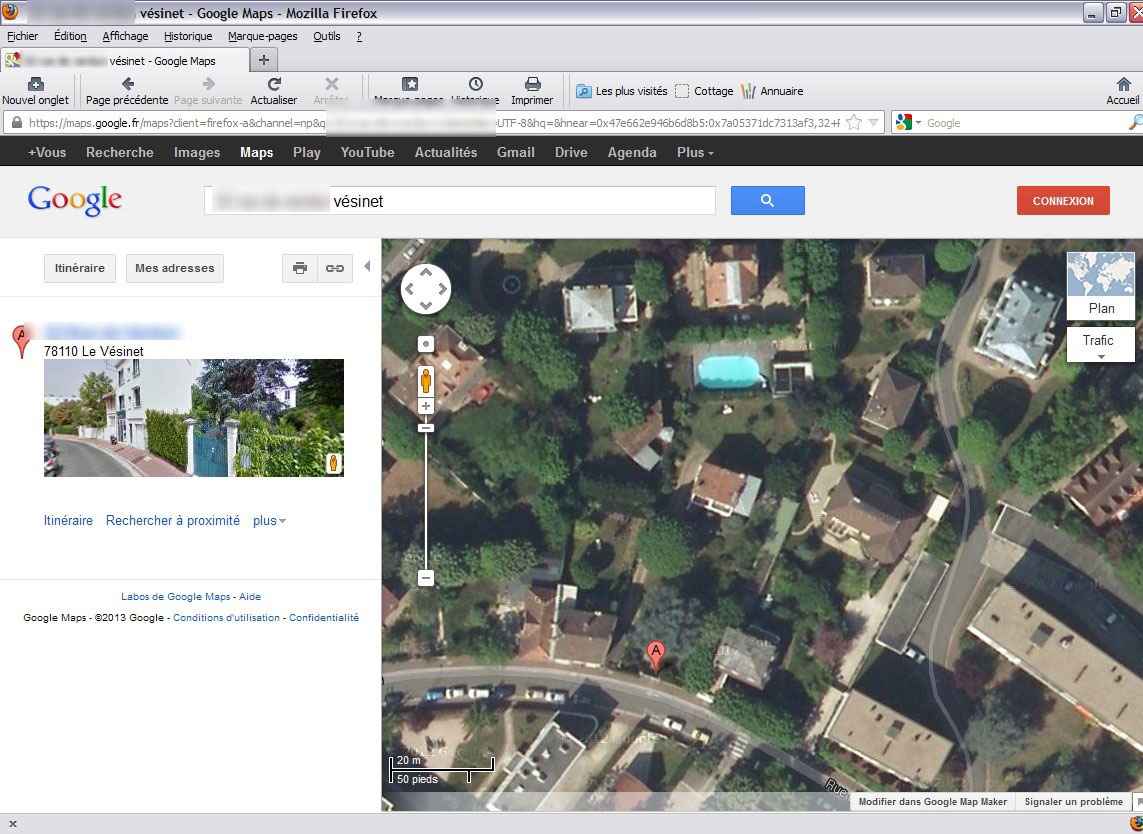Go back with Page précédente

[127, 91]
